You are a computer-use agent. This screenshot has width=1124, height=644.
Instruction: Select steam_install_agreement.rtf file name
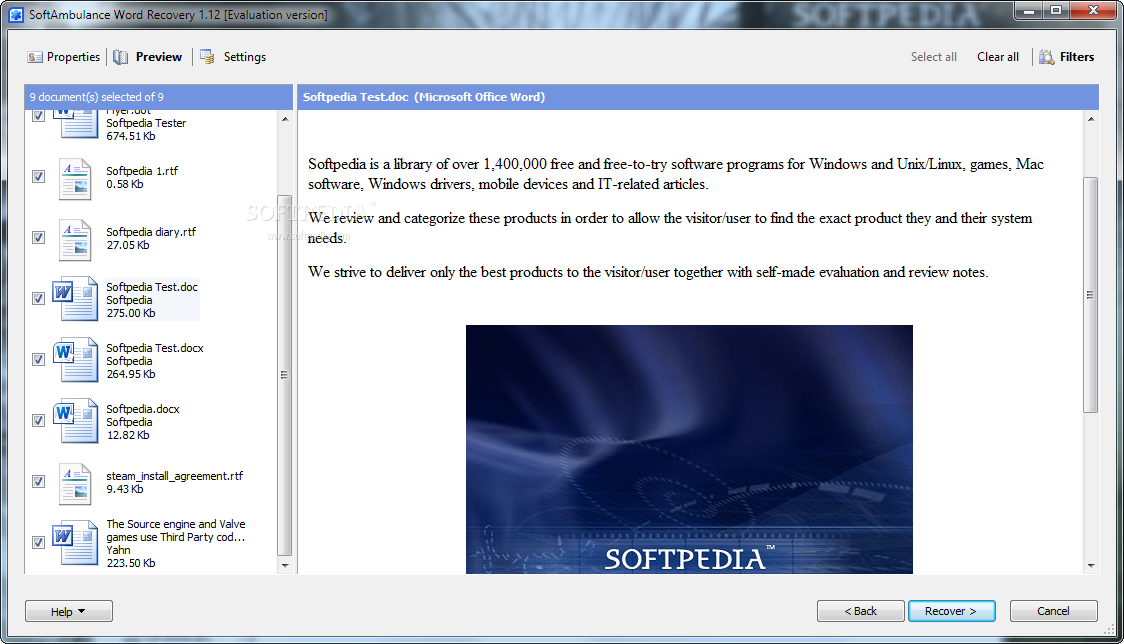pos(175,475)
